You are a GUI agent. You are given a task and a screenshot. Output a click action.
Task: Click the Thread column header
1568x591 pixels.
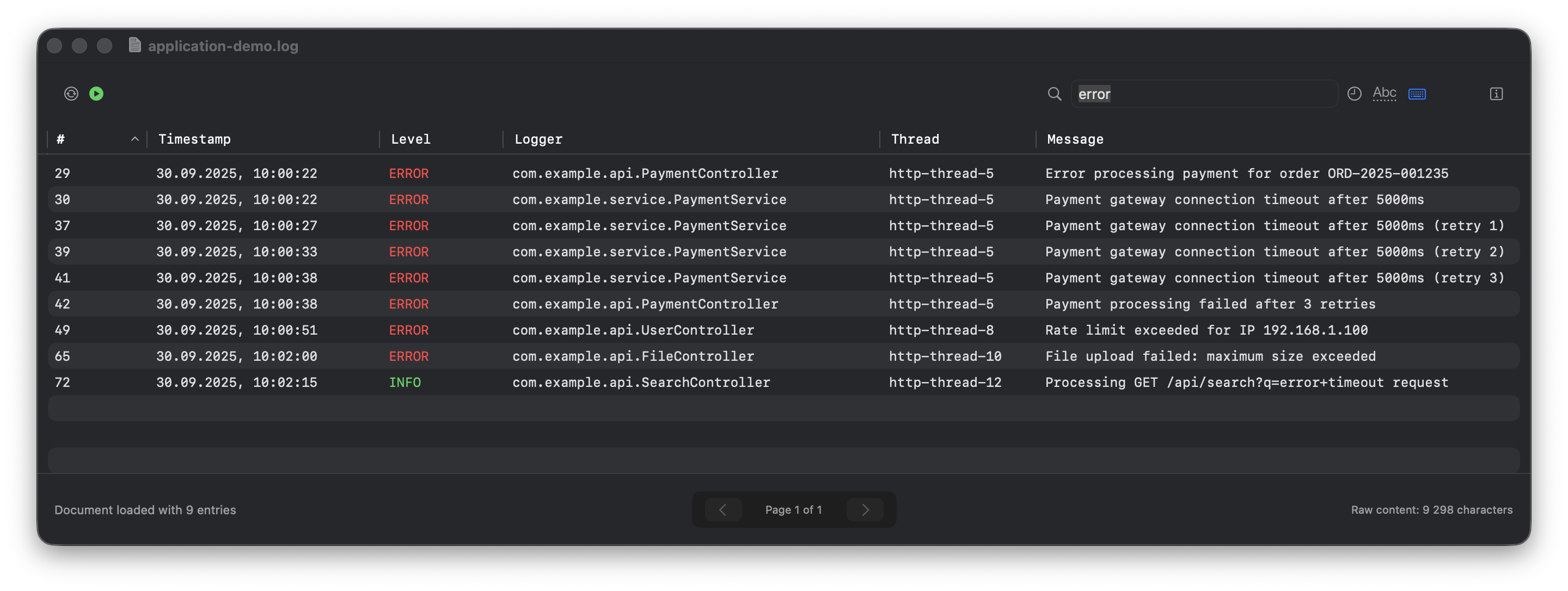[x=915, y=139]
